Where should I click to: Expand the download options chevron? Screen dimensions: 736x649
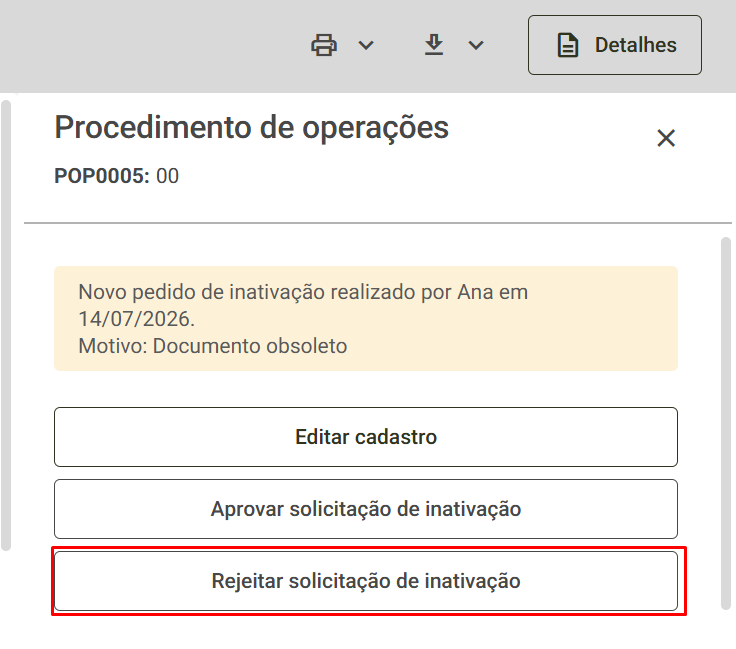pyautogui.click(x=476, y=45)
